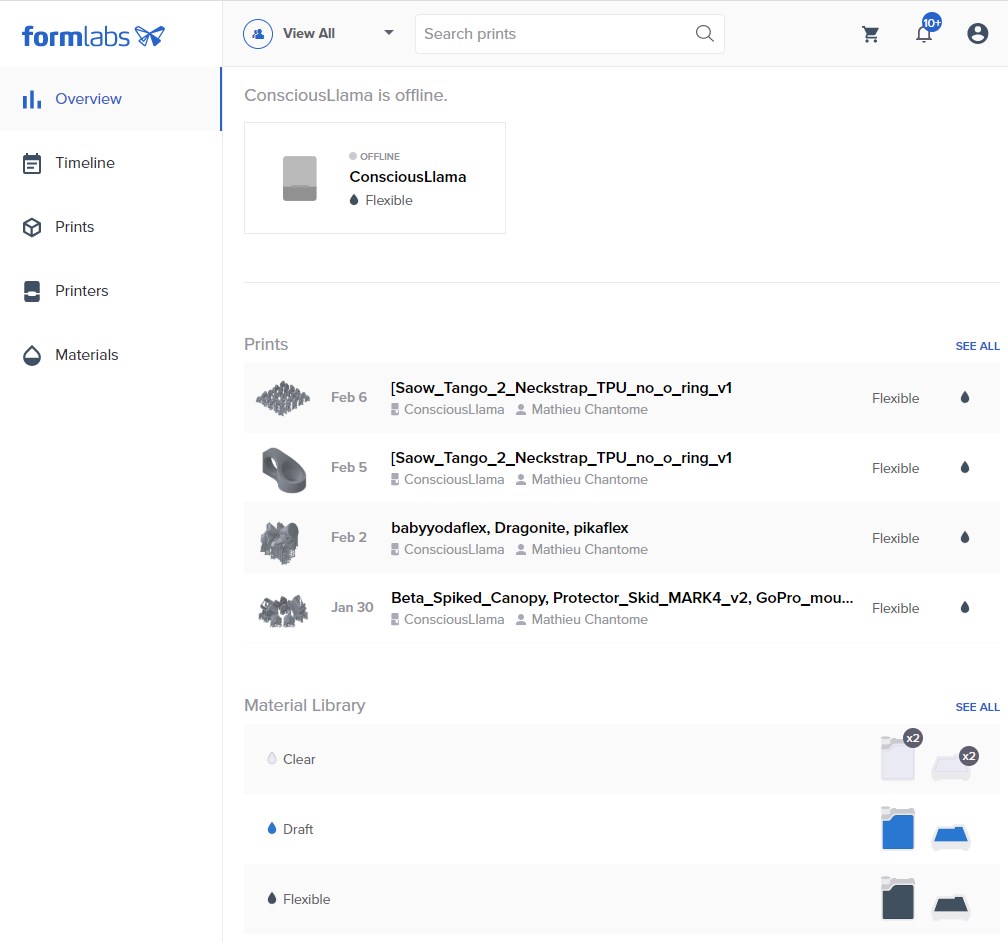
Task: Click the Flexible resin cartridge icon
Action: click(897, 898)
